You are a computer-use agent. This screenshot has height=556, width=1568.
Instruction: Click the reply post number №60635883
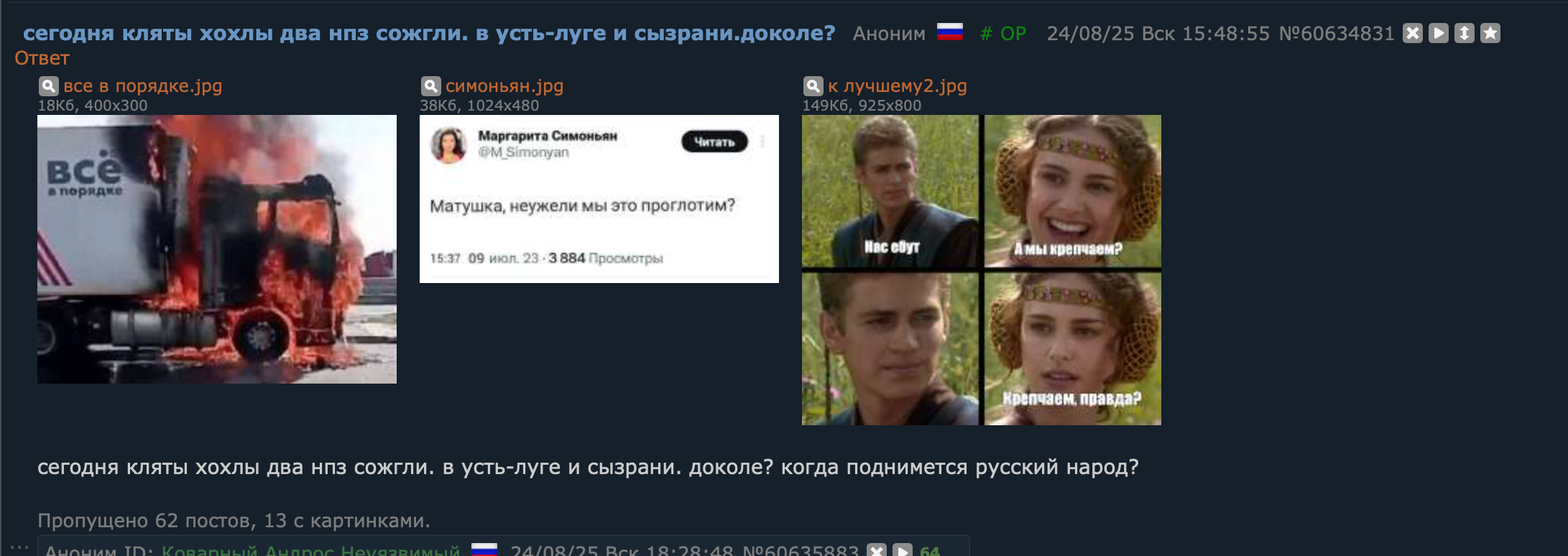click(801, 551)
